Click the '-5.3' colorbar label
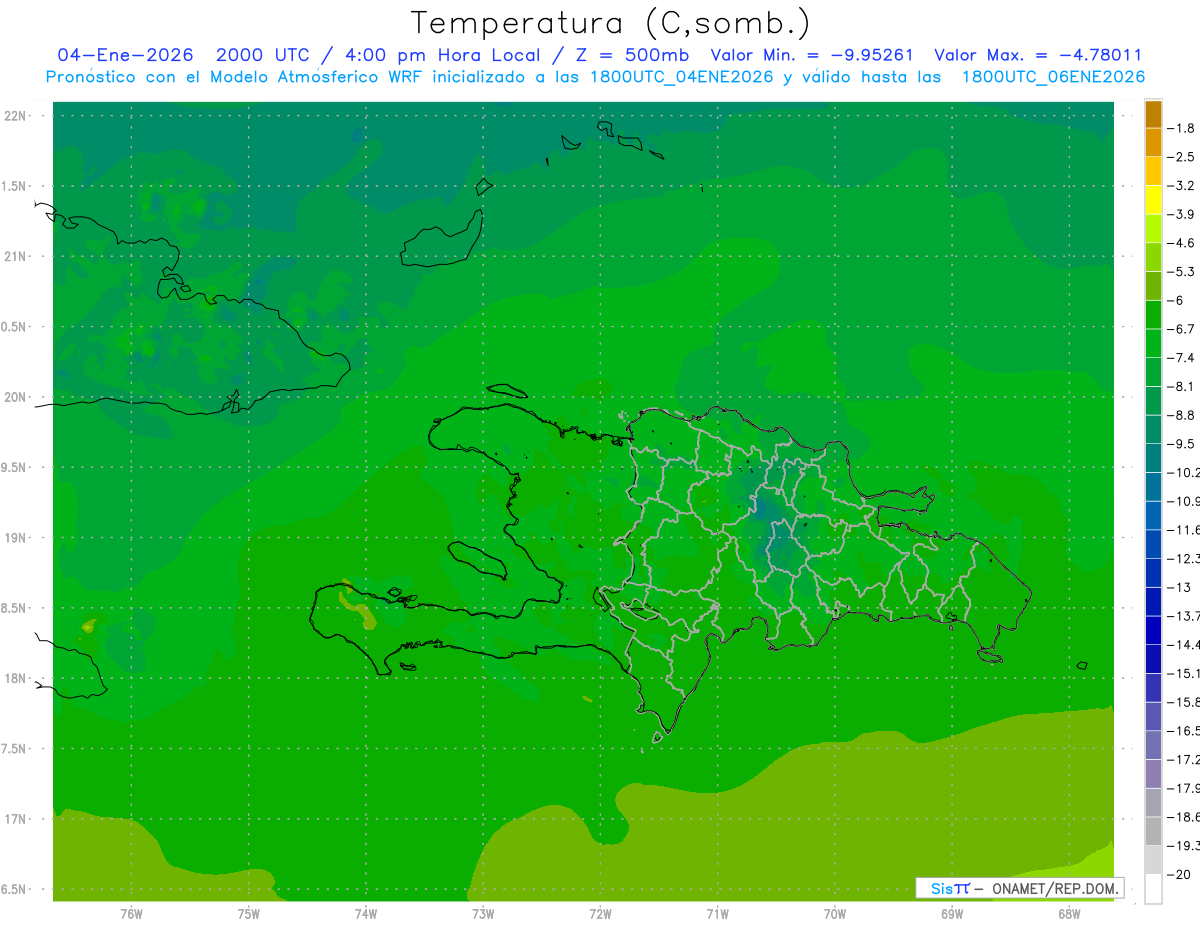Viewport: 1200px width, 927px height. 1182,271
